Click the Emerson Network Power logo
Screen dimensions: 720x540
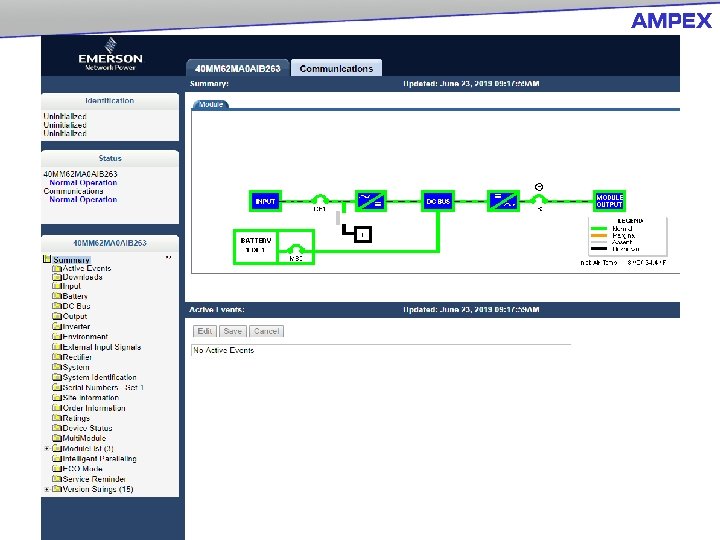click(110, 56)
